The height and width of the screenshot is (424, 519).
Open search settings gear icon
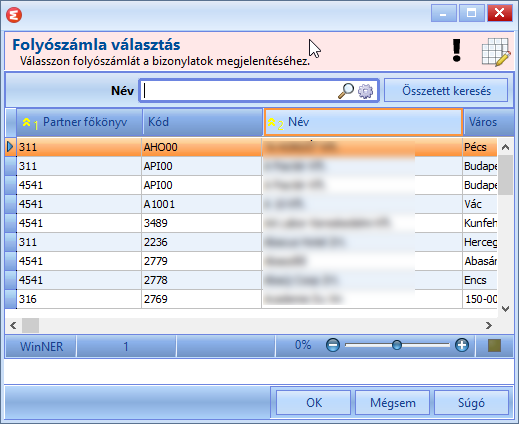(365, 91)
